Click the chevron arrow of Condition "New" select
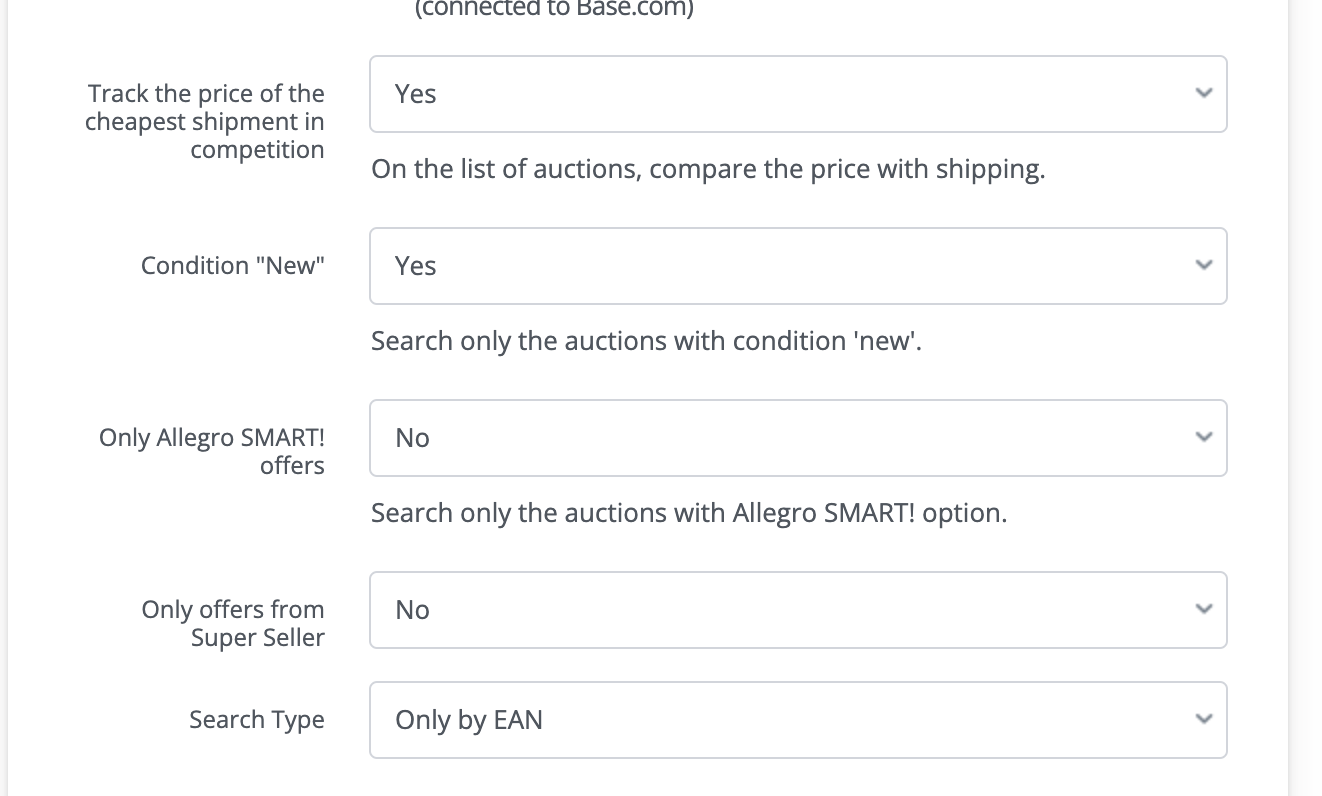This screenshot has height=796, width=1322. pos(1204,266)
